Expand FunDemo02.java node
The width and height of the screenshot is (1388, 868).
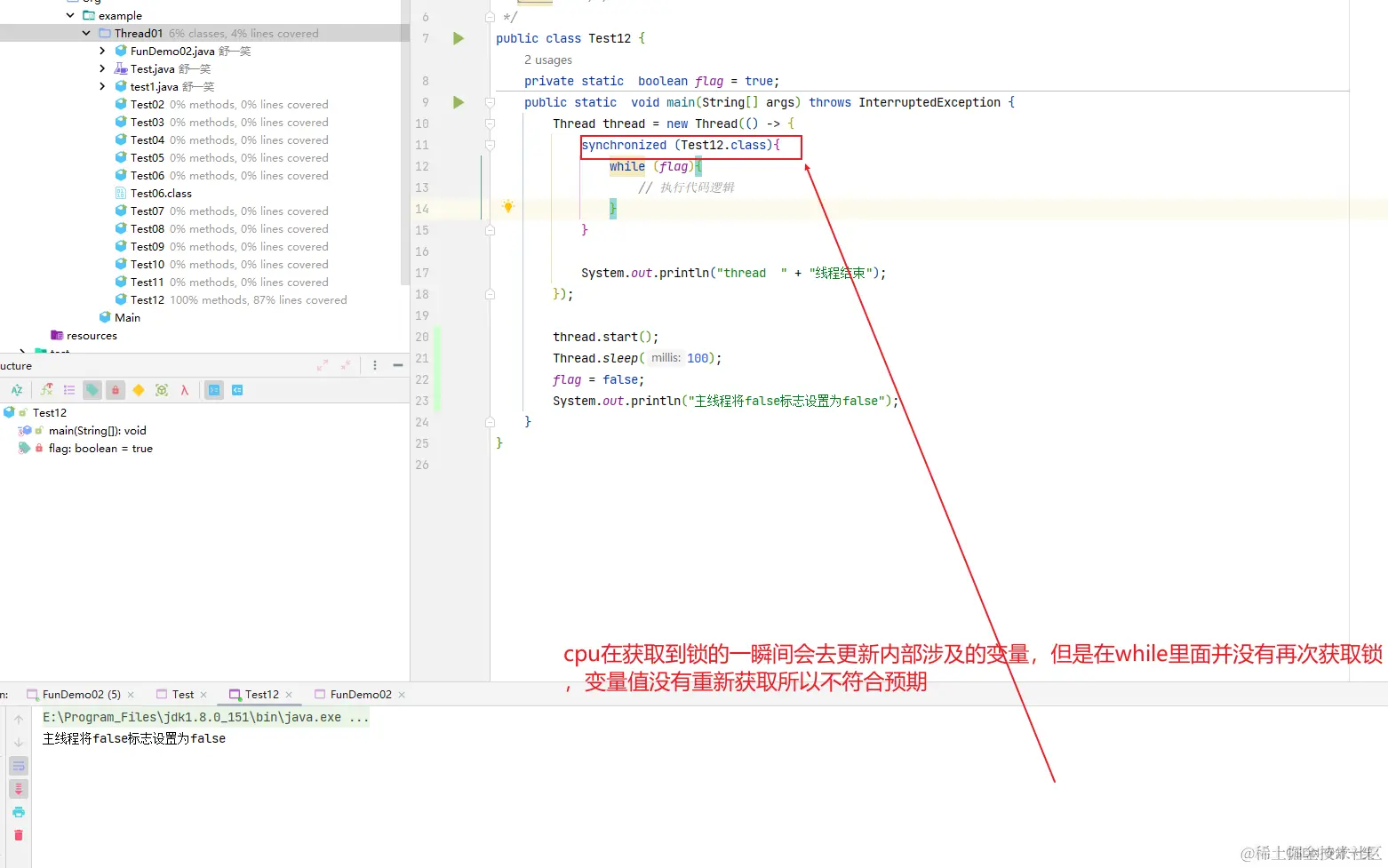(102, 51)
